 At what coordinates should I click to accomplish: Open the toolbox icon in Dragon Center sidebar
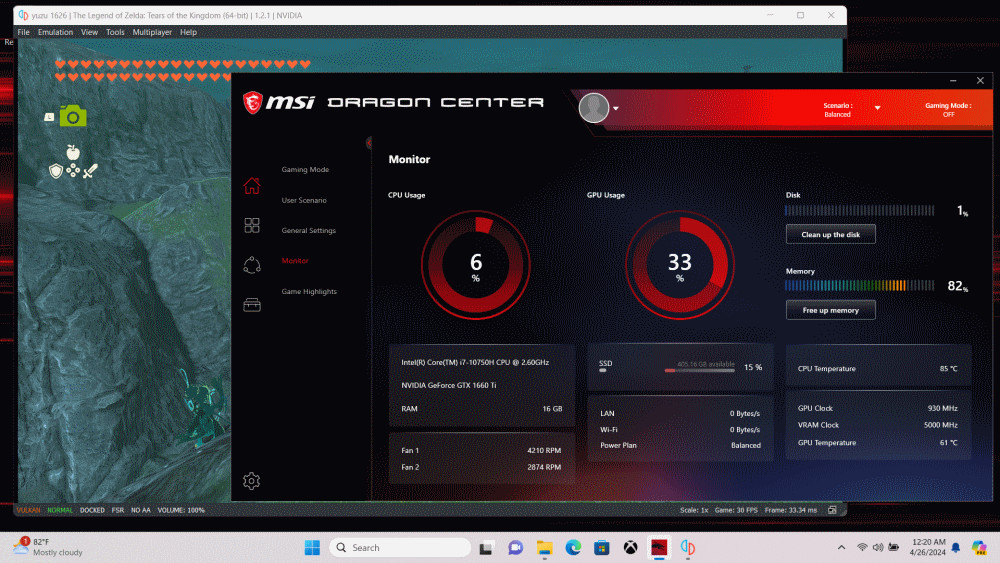(252, 305)
